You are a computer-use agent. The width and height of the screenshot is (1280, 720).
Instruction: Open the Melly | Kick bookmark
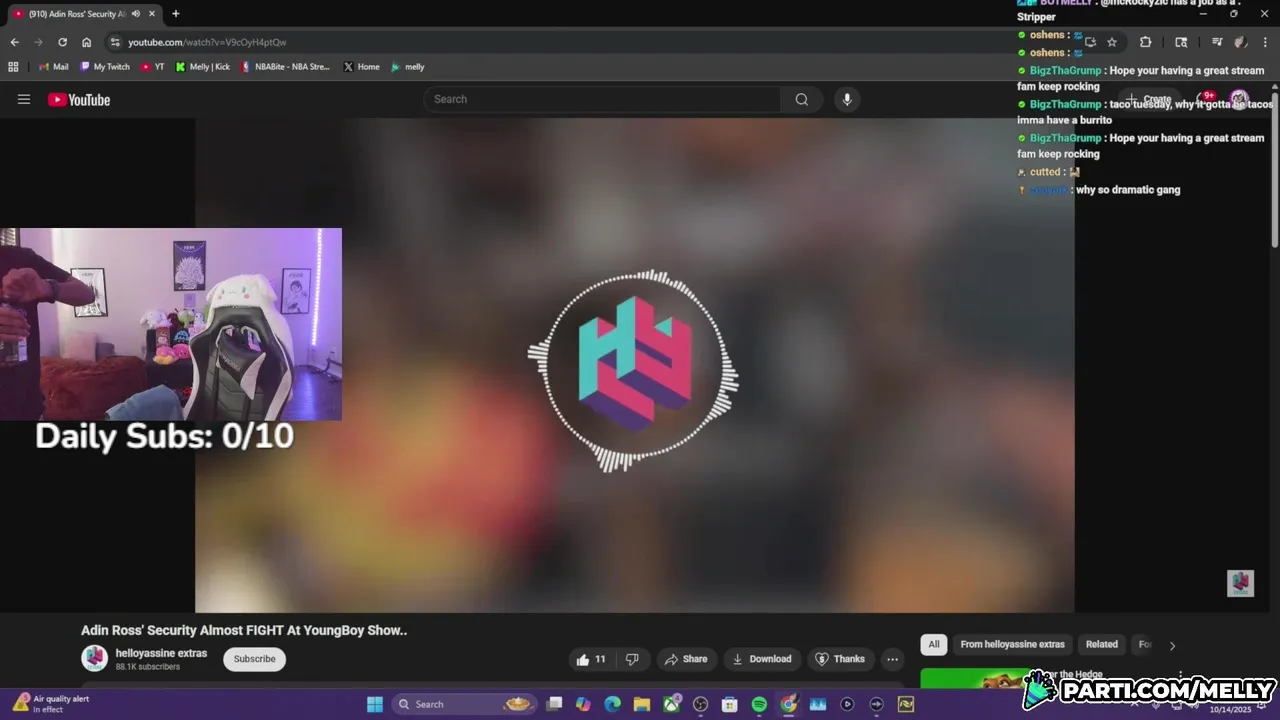203,67
